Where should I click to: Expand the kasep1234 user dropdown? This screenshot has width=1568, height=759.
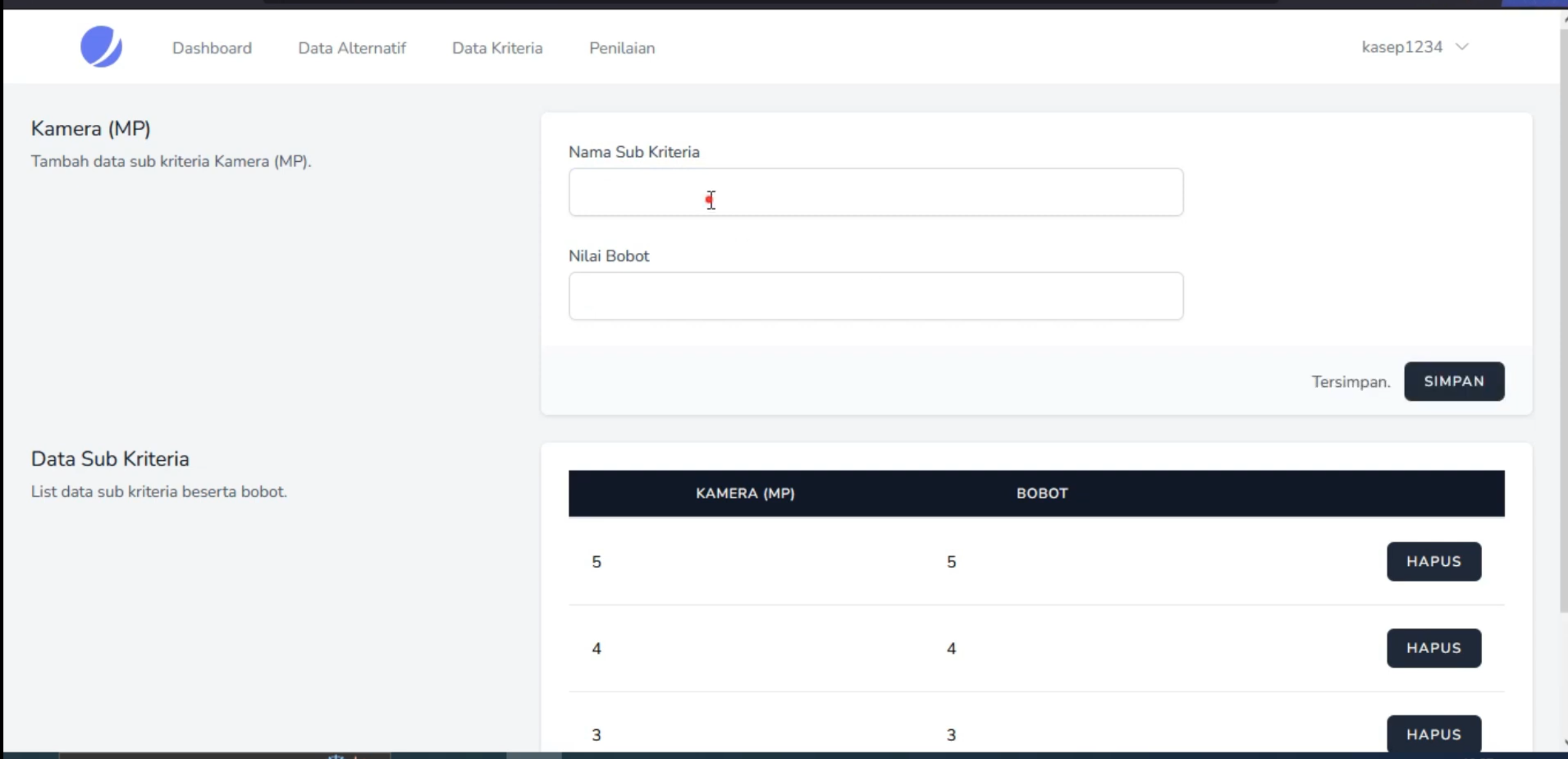click(1415, 47)
